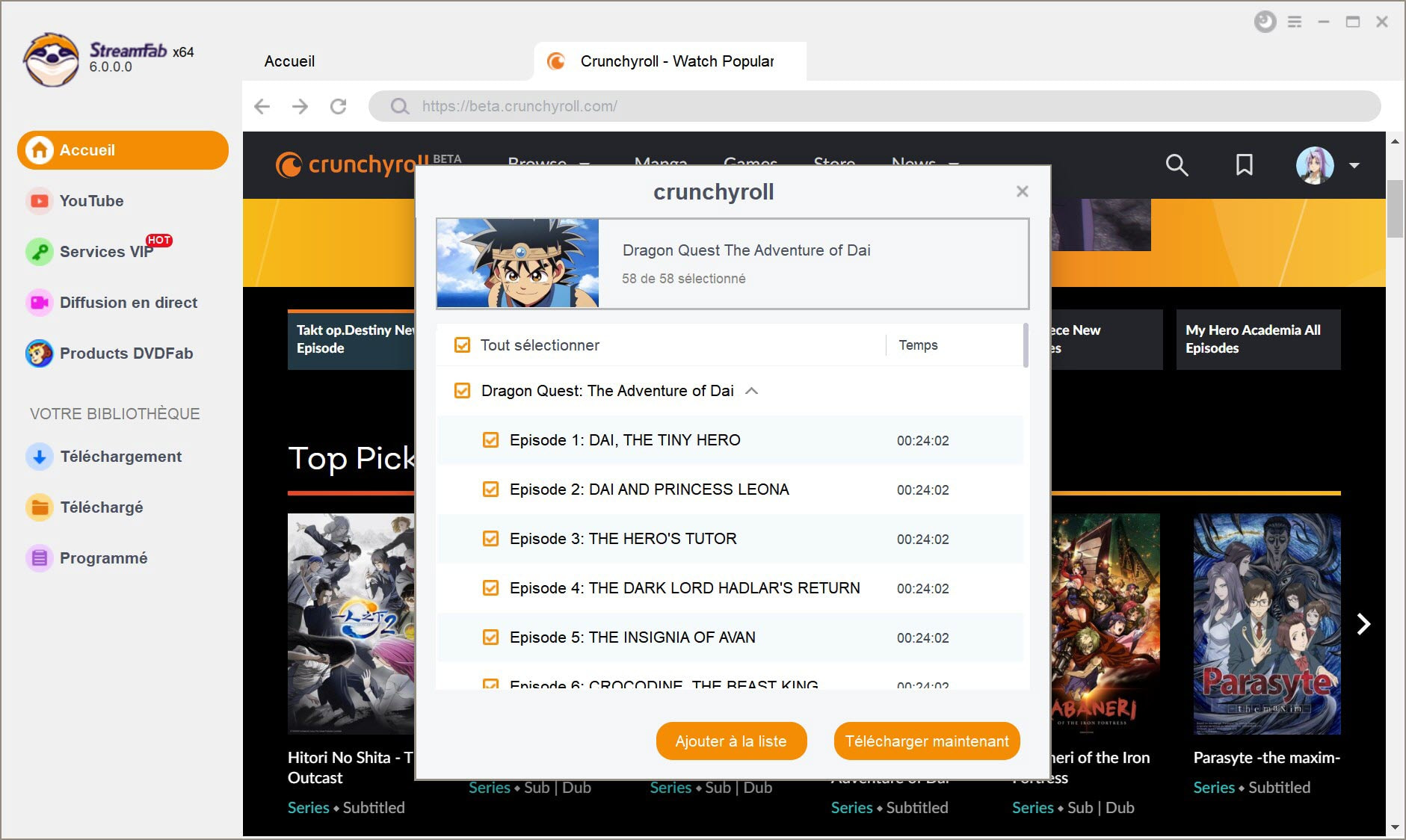Open the Parasyte poster thumbnail
Image resolution: width=1406 pixels, height=840 pixels.
point(1267,624)
